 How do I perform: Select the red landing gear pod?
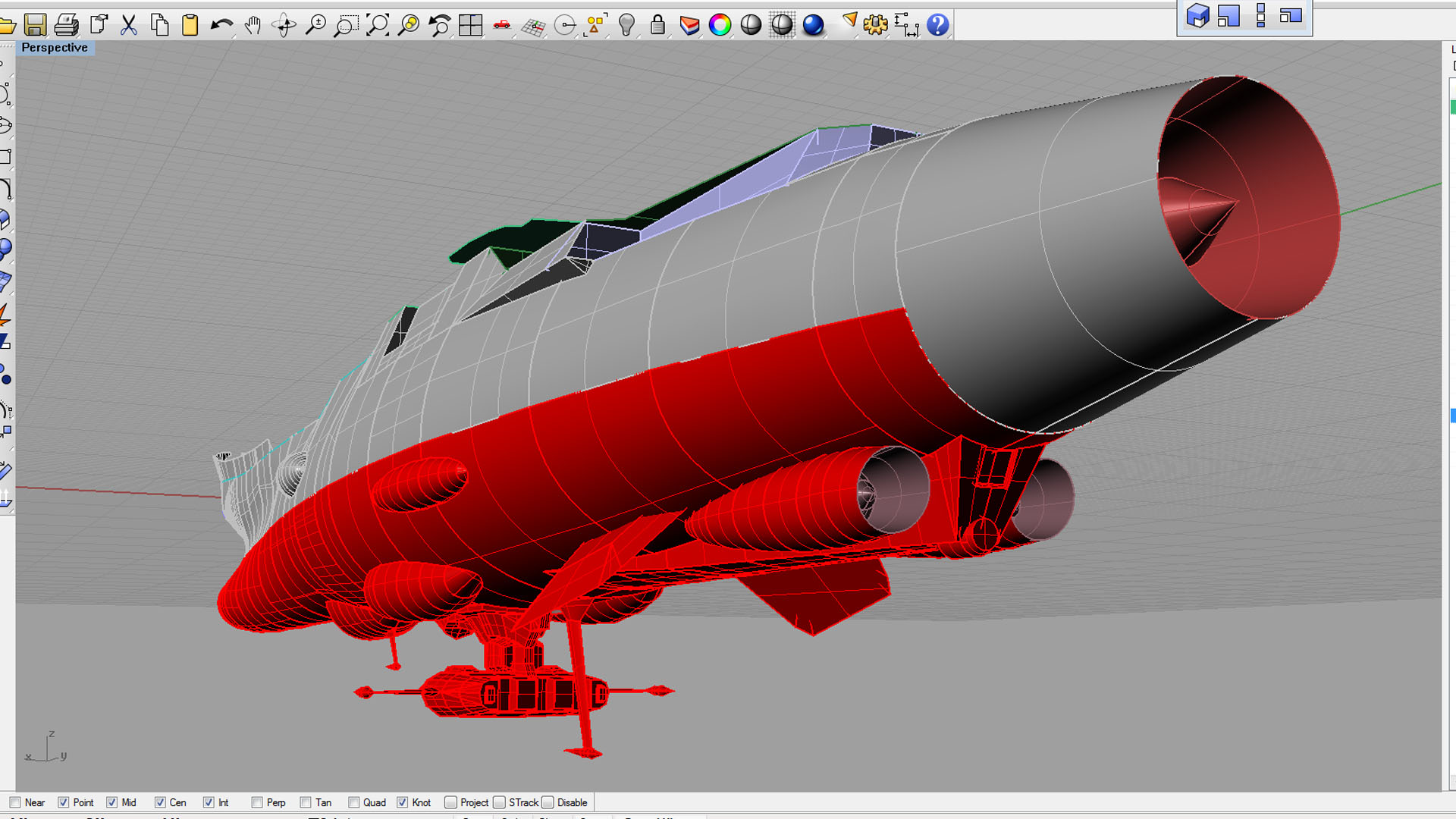pyautogui.click(x=516, y=693)
